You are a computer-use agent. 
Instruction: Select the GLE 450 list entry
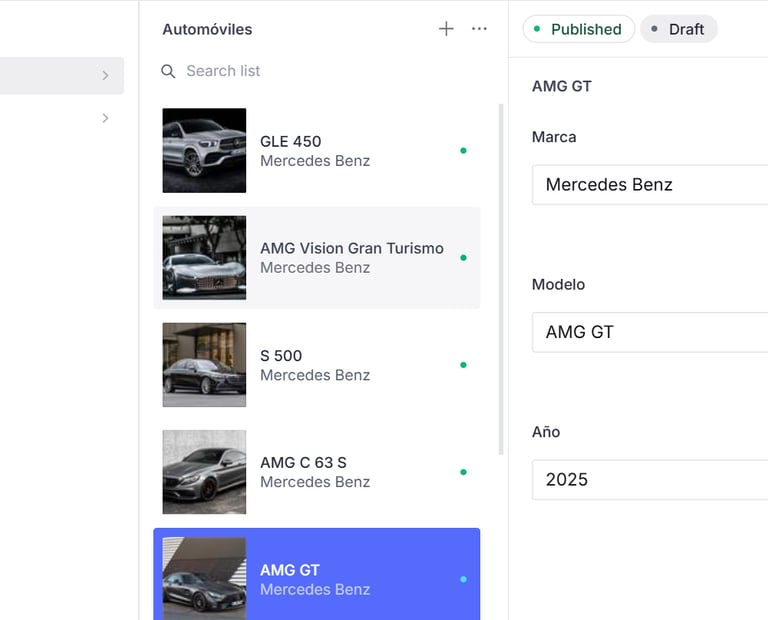coord(317,150)
